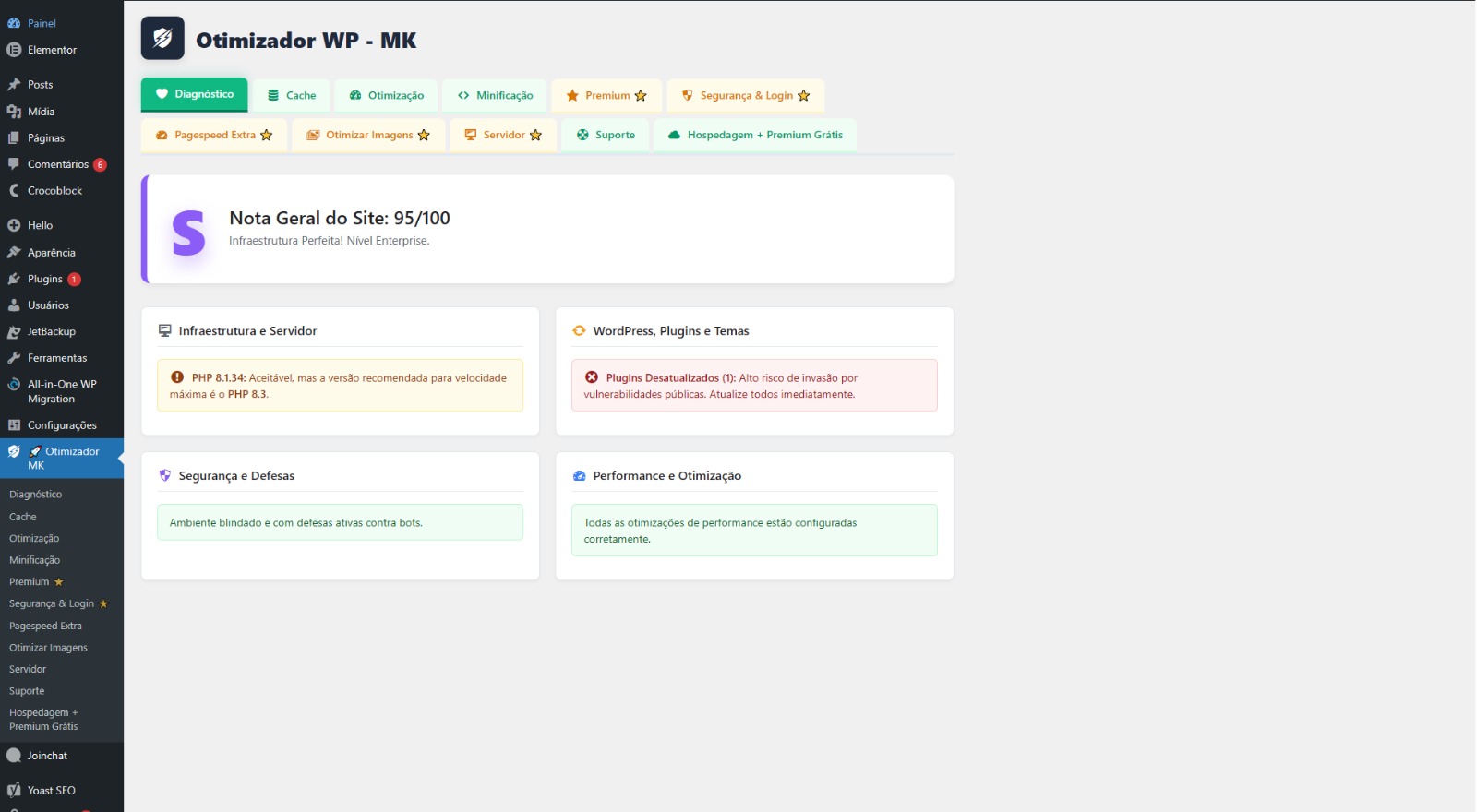Click the Plugins plug icon
Image resolution: width=1477 pixels, height=812 pixels.
coord(14,279)
